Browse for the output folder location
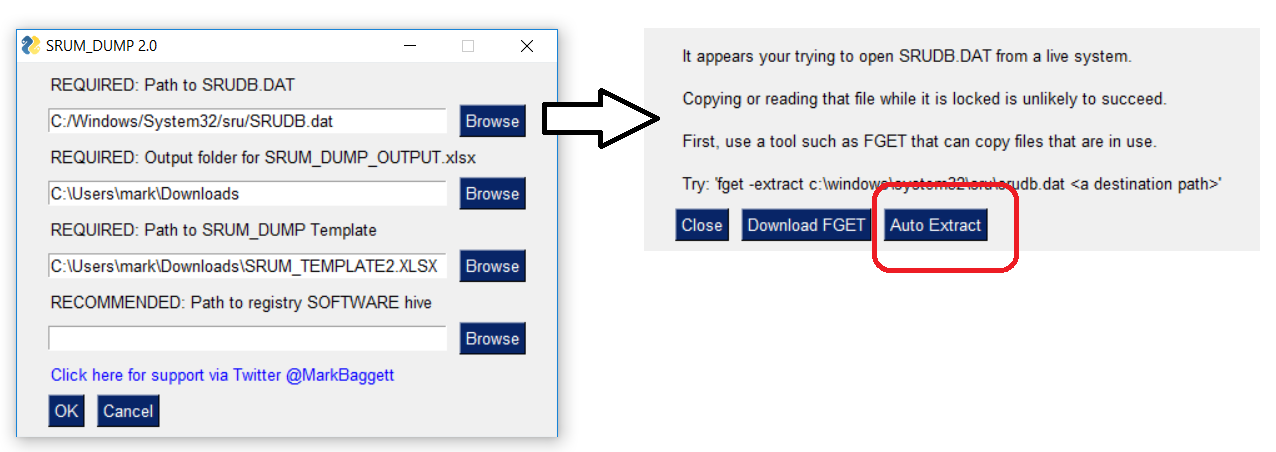 [x=492, y=194]
